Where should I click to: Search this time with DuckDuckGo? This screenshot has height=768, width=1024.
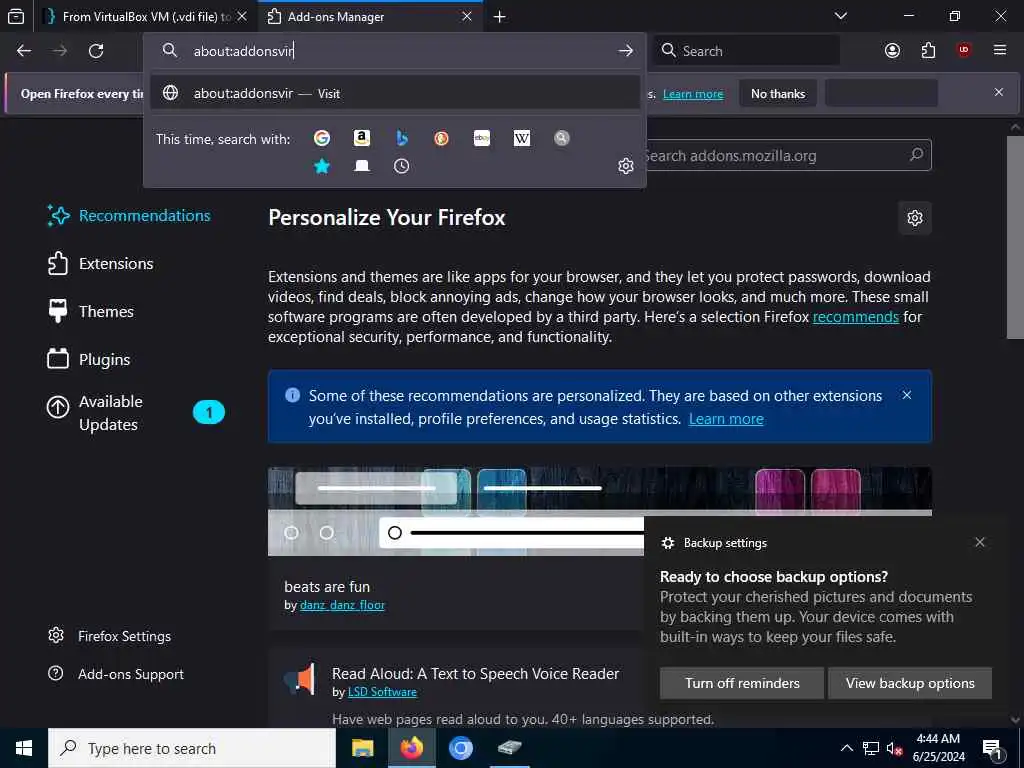pyautogui.click(x=441, y=138)
